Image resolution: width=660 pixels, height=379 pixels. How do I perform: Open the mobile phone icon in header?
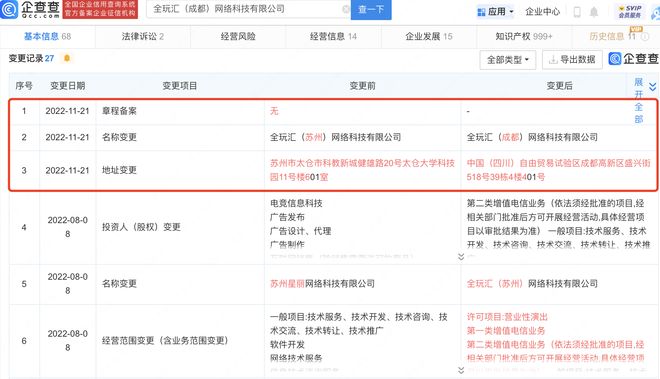point(577,12)
